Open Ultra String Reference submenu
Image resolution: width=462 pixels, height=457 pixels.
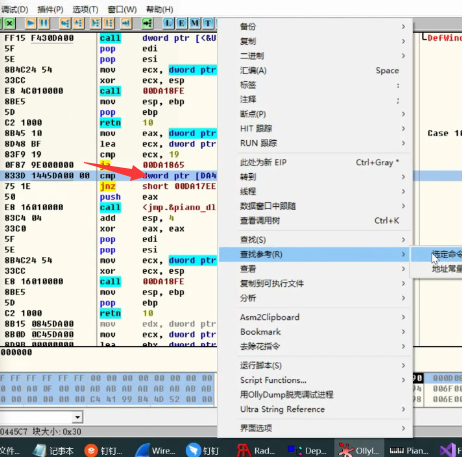pyautogui.click(x=315, y=409)
